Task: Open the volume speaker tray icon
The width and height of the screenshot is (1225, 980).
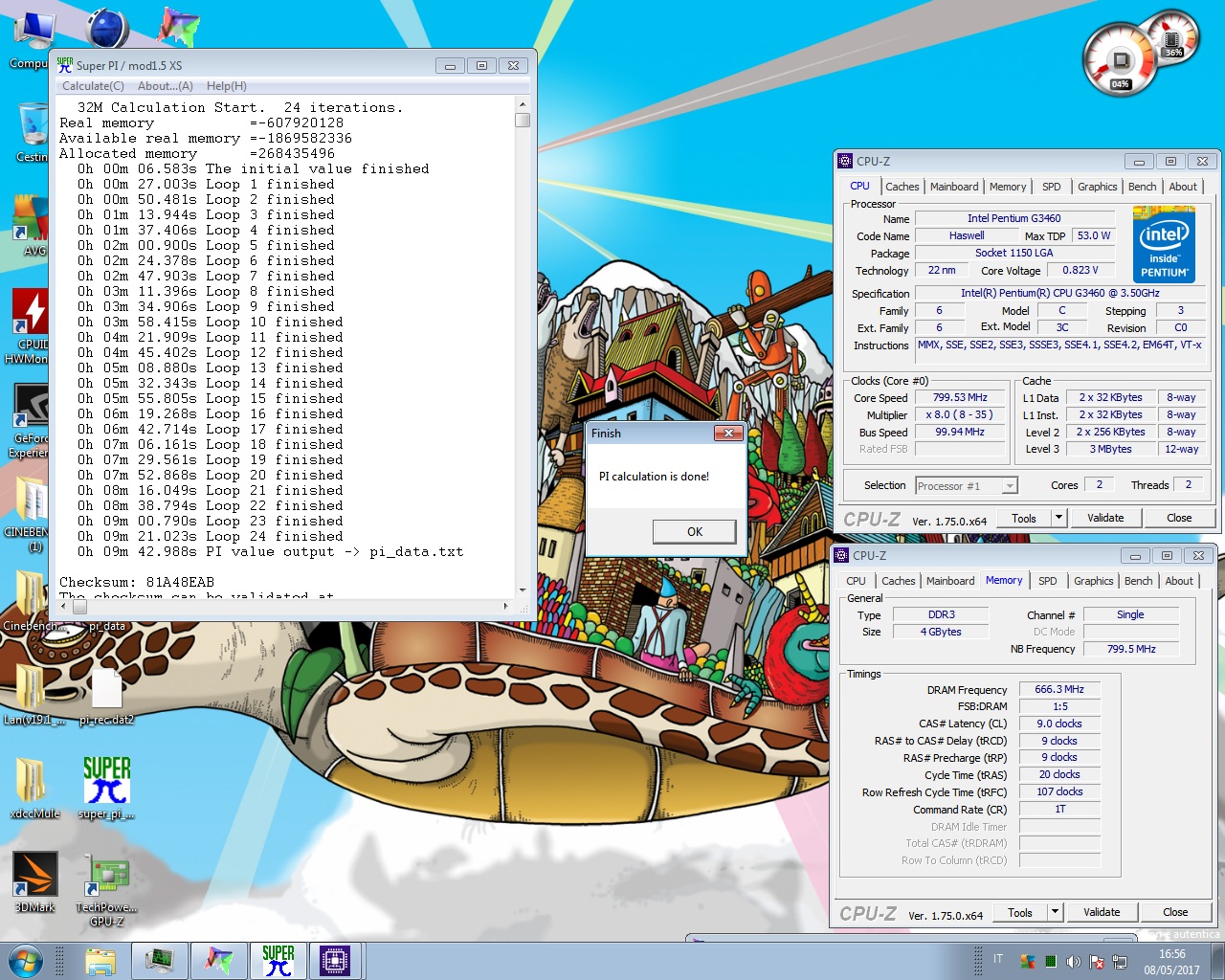Action: [1073, 962]
